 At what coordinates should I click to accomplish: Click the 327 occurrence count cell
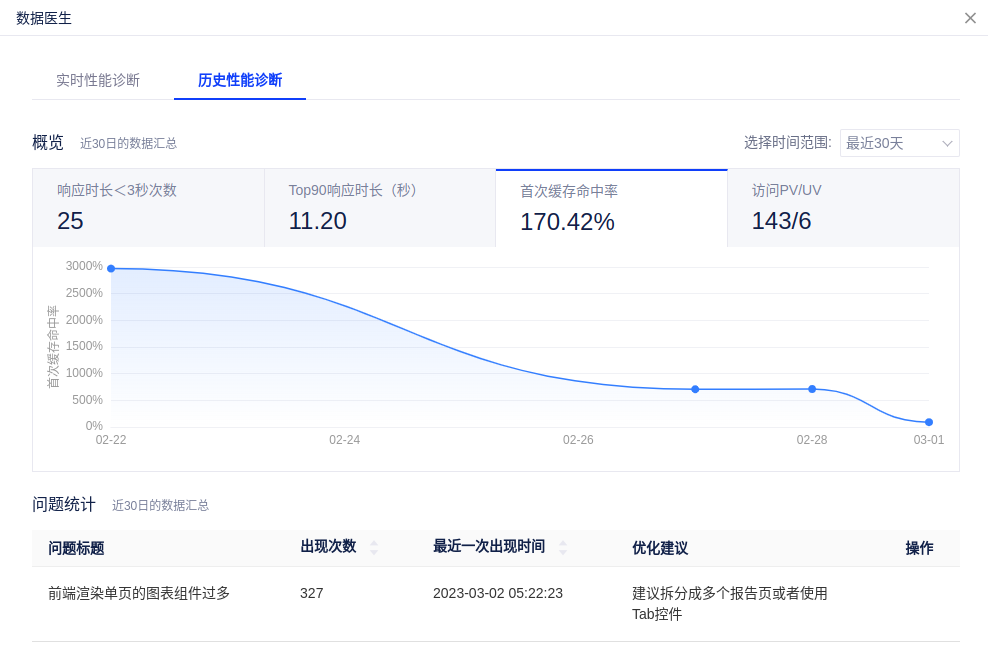312,593
